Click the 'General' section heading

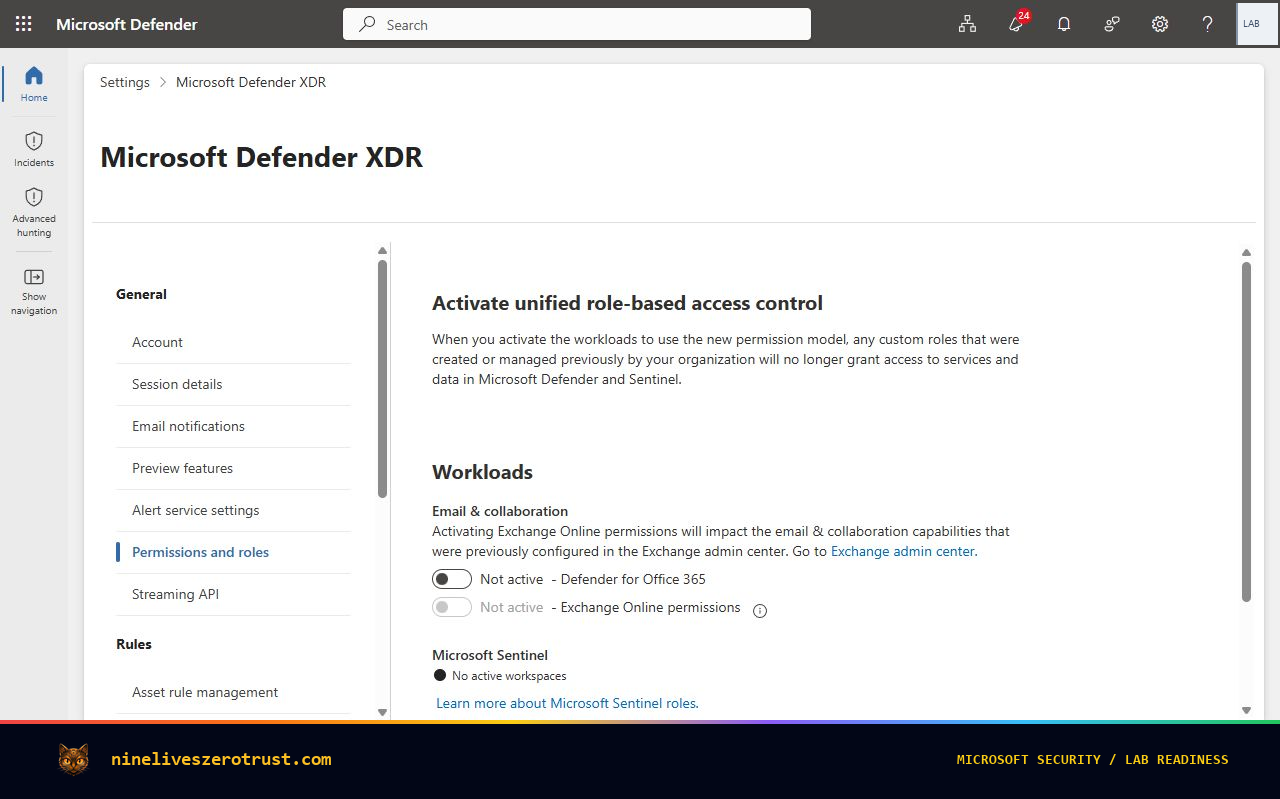point(141,294)
